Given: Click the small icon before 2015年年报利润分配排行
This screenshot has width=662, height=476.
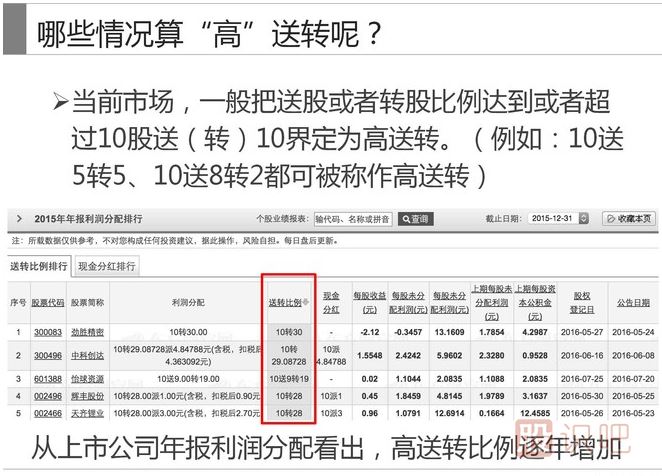Looking at the screenshot, I should pos(20,219).
